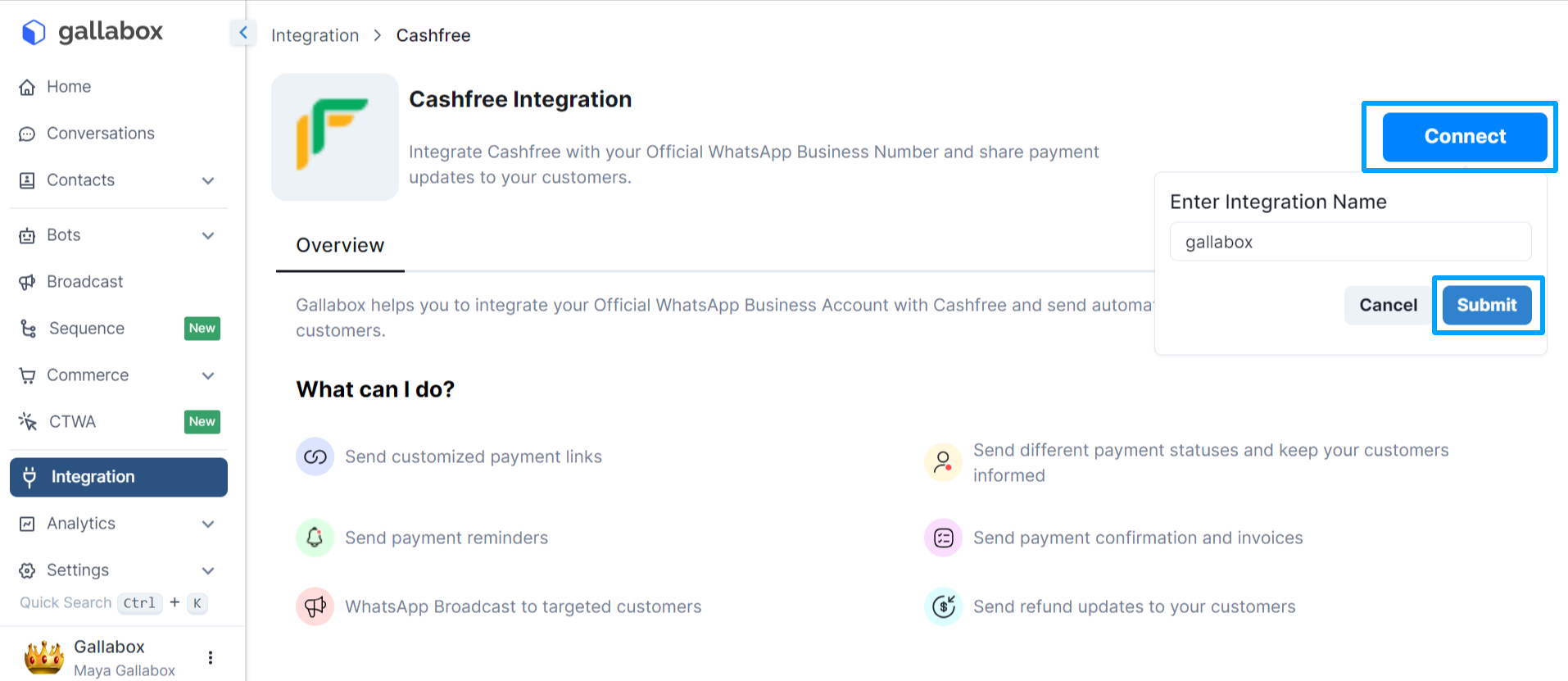Expand the Settings submenu chevron
The height and width of the screenshot is (681, 1568).
tap(208, 570)
